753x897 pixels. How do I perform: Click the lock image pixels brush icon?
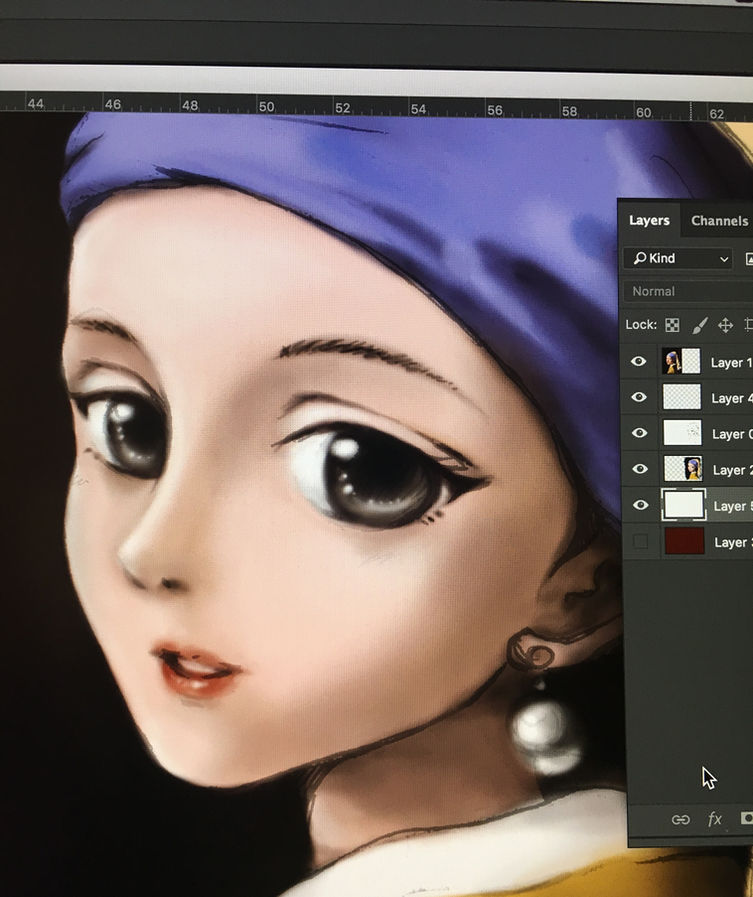pyautogui.click(x=700, y=326)
